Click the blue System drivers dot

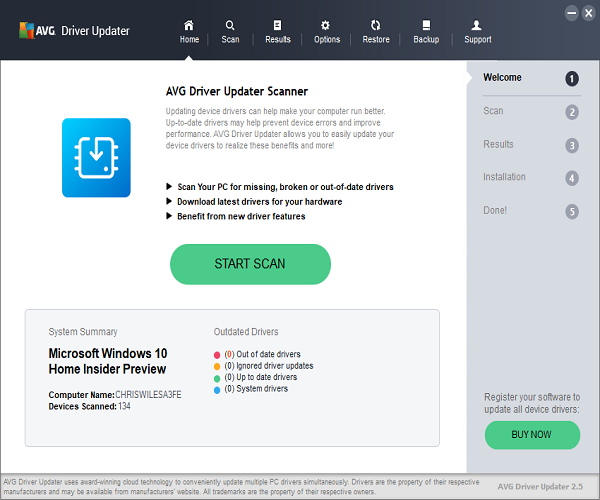pyautogui.click(x=217, y=390)
